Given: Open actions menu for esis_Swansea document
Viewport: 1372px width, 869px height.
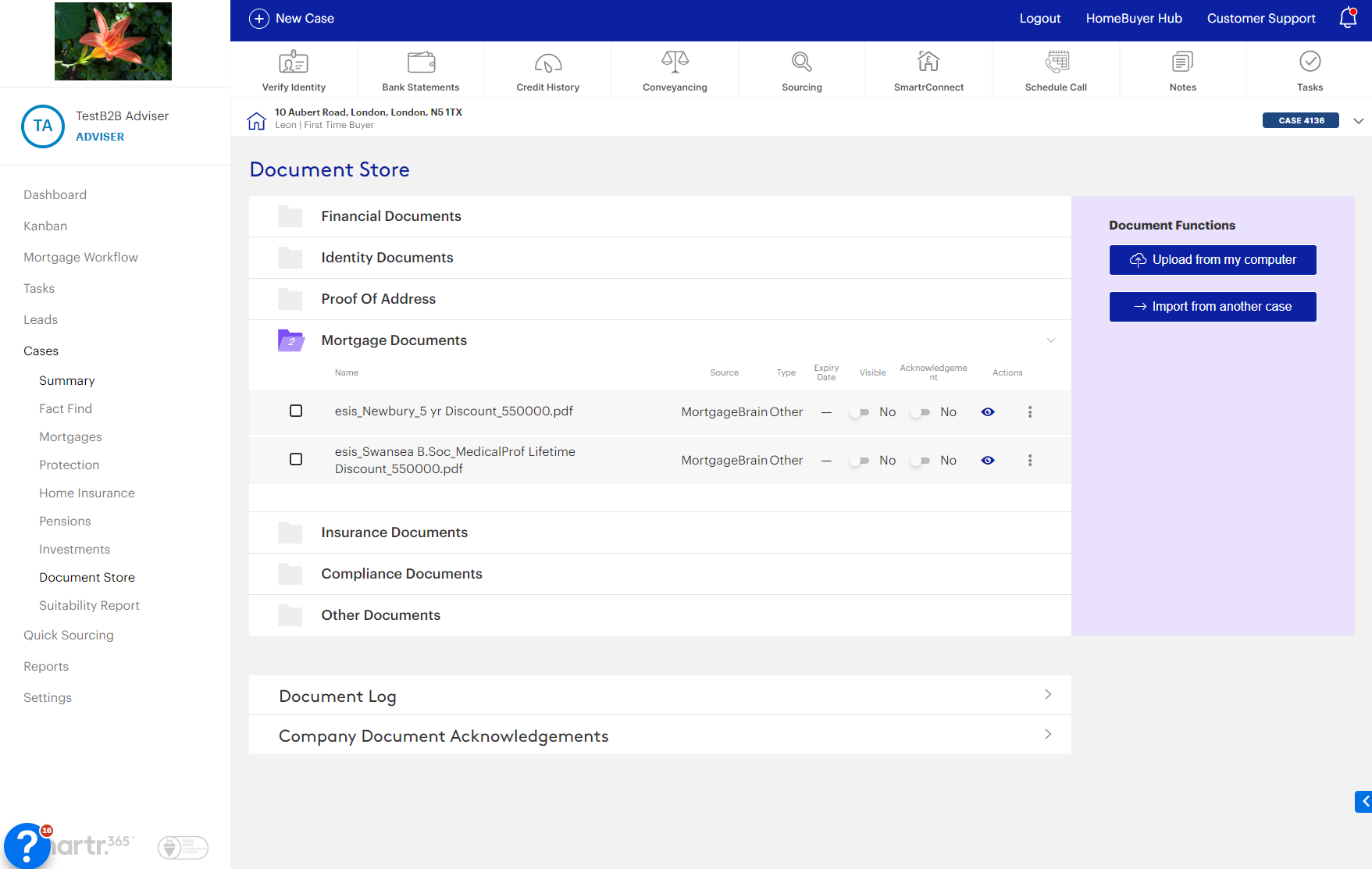Looking at the screenshot, I should [1030, 461].
